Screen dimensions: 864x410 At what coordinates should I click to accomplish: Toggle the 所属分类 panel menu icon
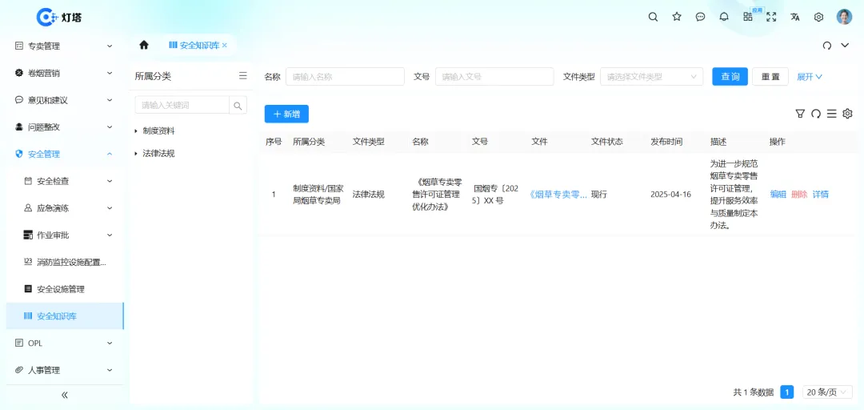(243, 76)
